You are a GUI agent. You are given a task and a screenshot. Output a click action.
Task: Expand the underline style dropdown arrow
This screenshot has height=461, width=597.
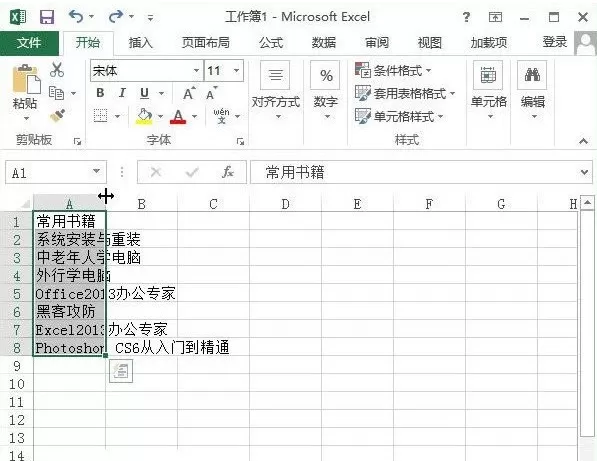[x=161, y=93]
